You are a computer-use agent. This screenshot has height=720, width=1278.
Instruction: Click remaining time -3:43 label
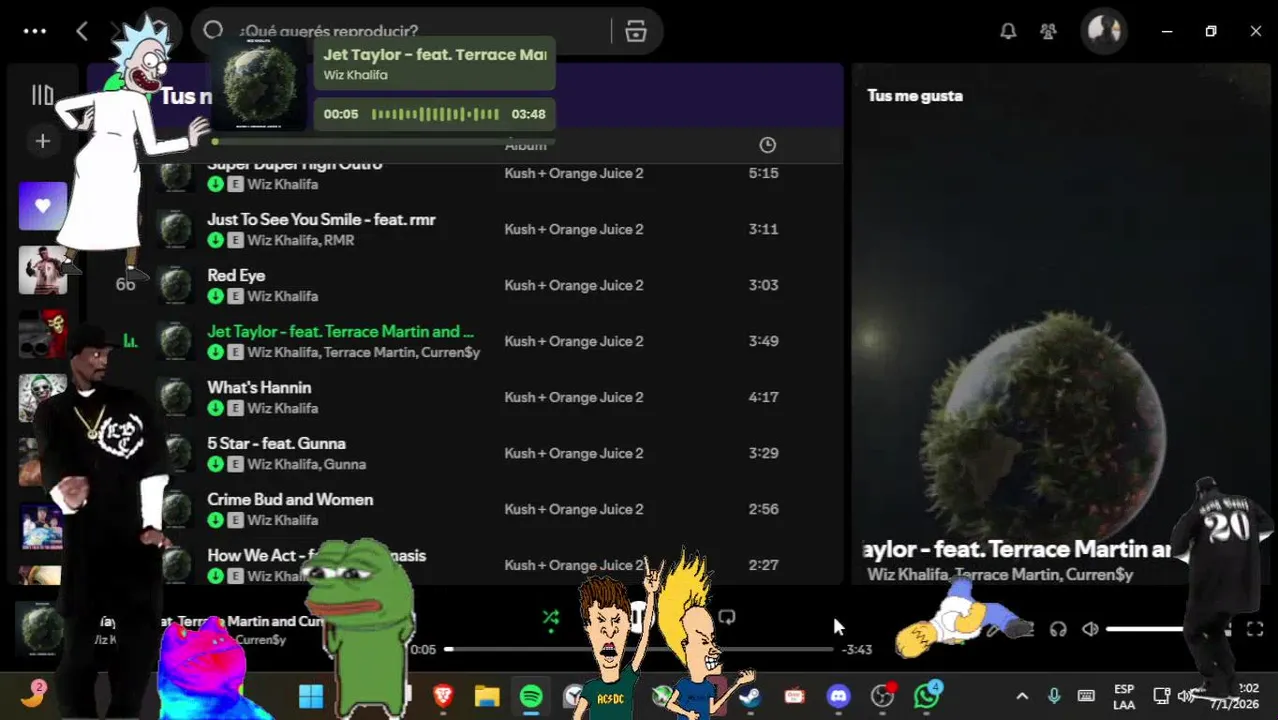tap(857, 649)
